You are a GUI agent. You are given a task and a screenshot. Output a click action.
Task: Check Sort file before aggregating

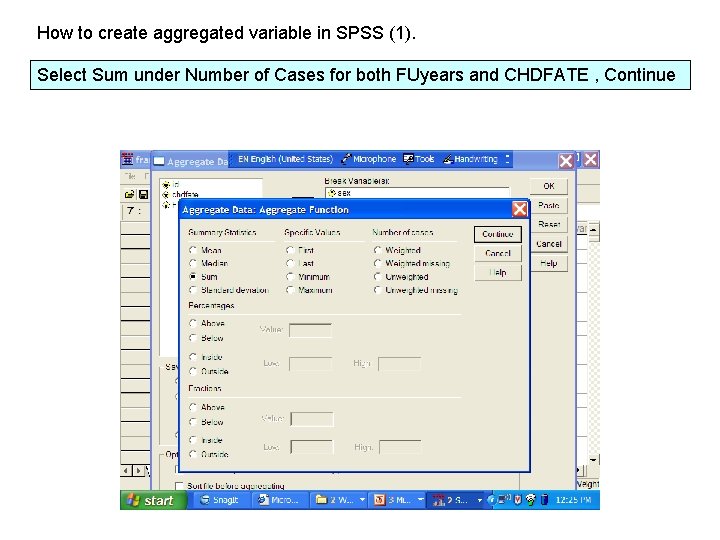tap(180, 485)
